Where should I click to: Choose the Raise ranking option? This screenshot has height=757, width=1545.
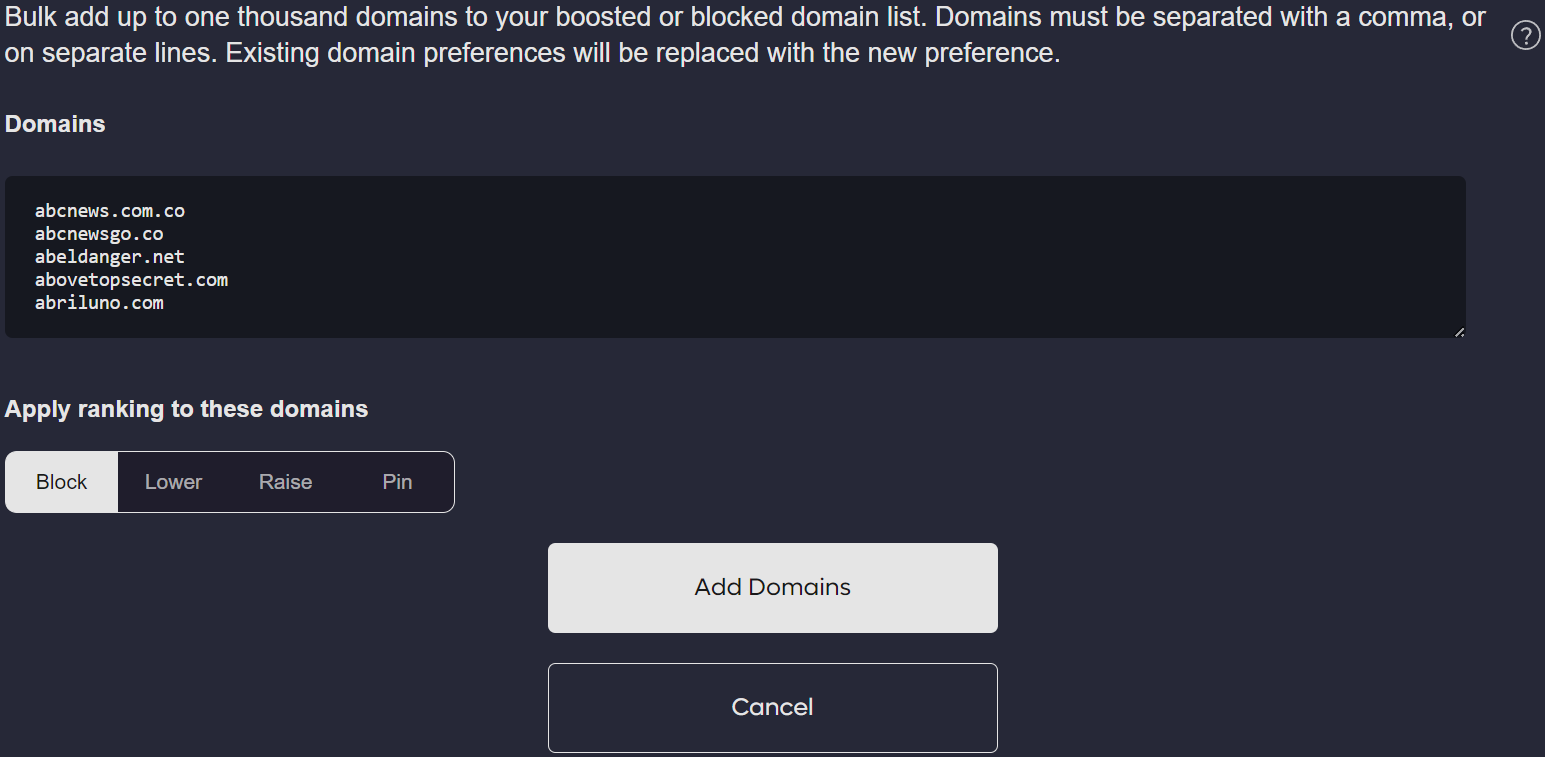point(285,482)
